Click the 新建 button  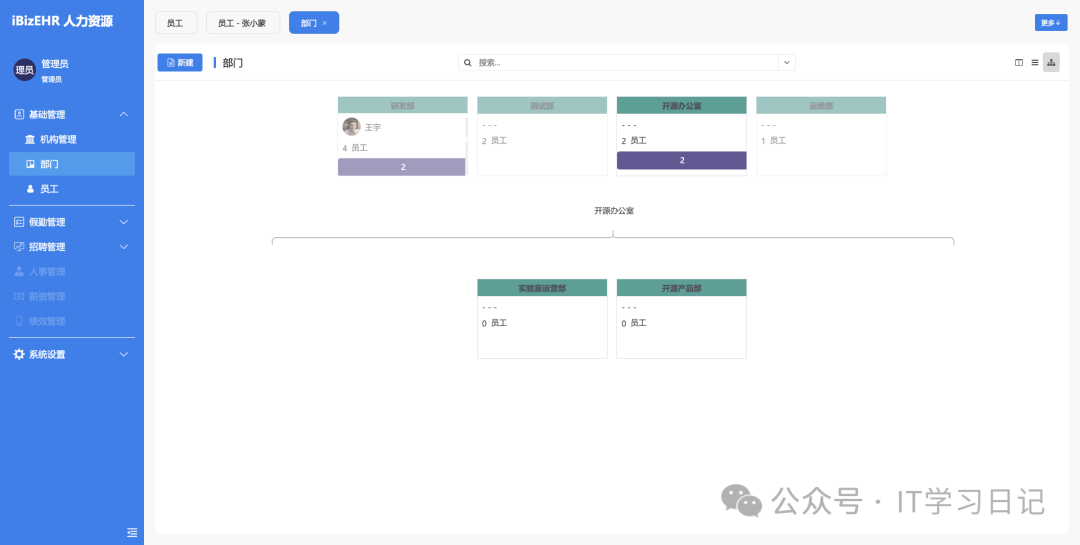[x=180, y=63]
